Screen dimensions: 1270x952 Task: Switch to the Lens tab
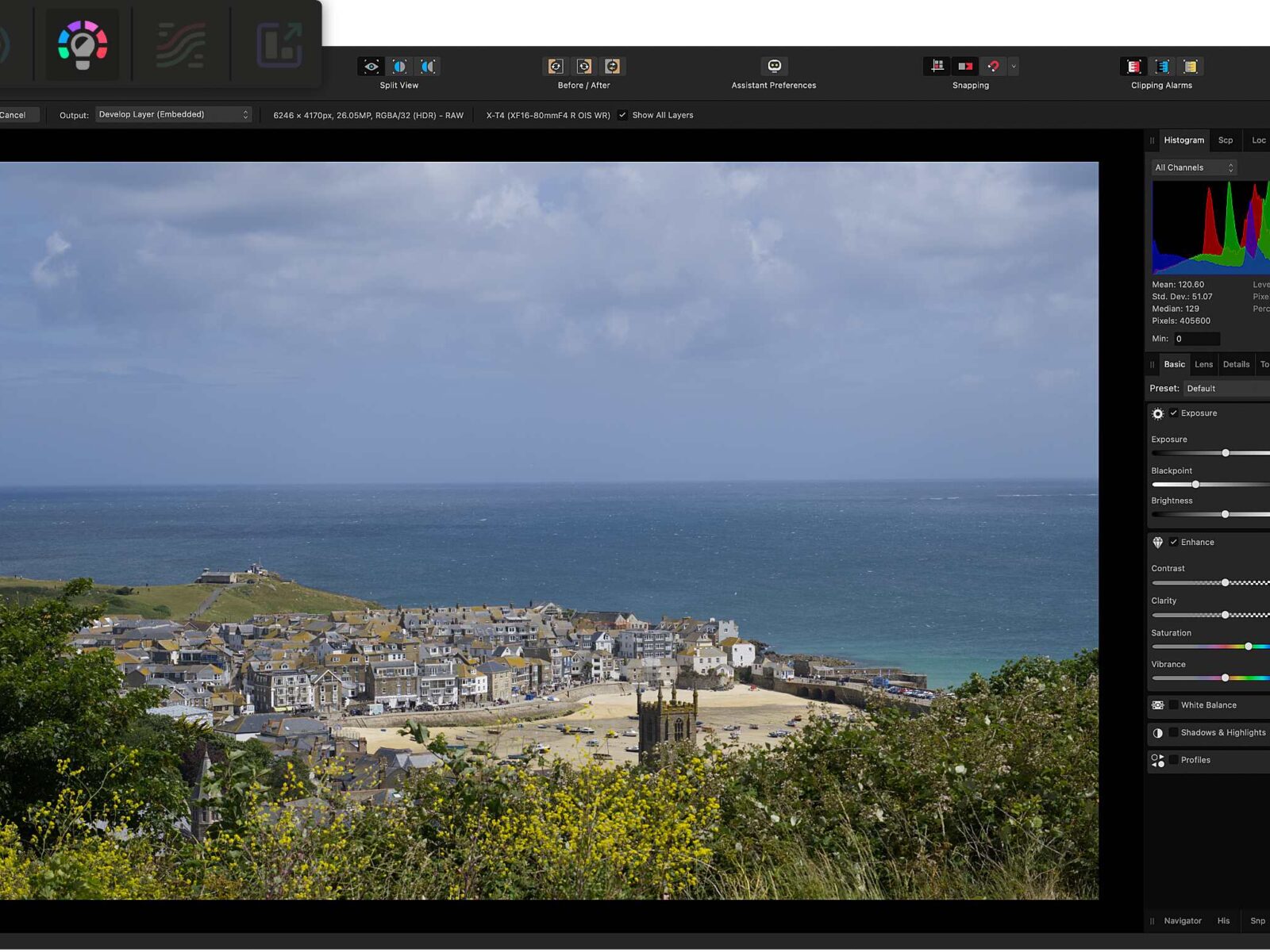(x=1203, y=365)
